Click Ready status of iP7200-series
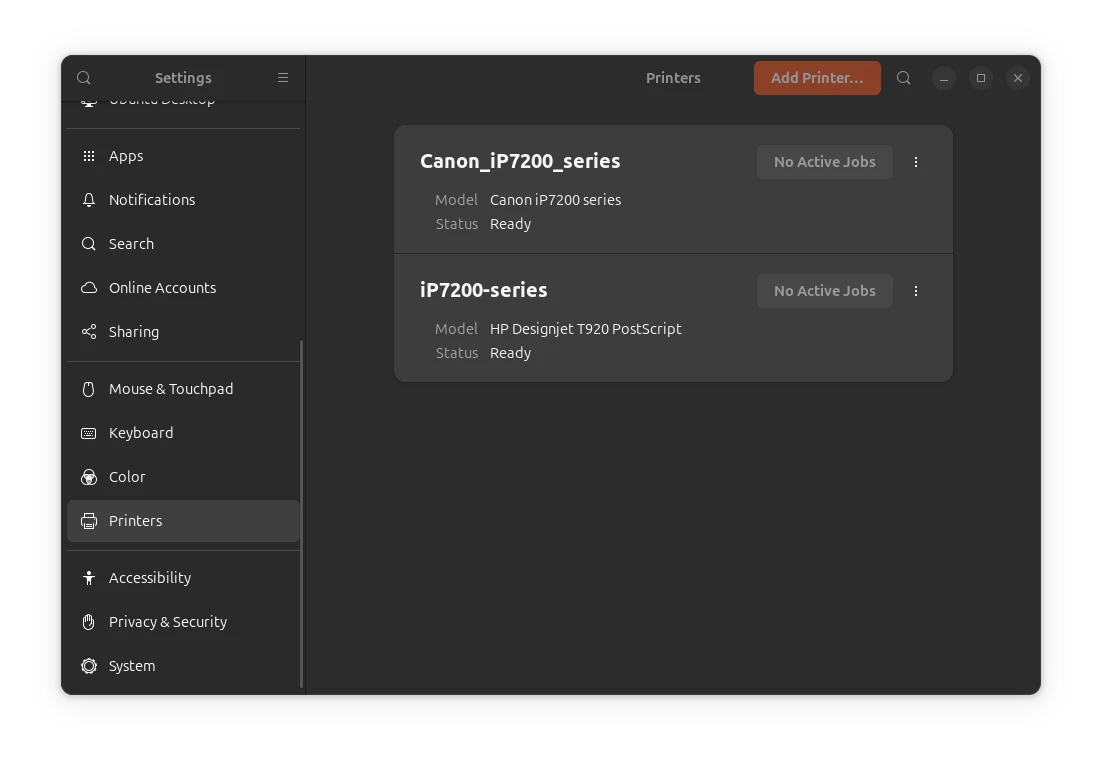1102x762 pixels. 510,353
